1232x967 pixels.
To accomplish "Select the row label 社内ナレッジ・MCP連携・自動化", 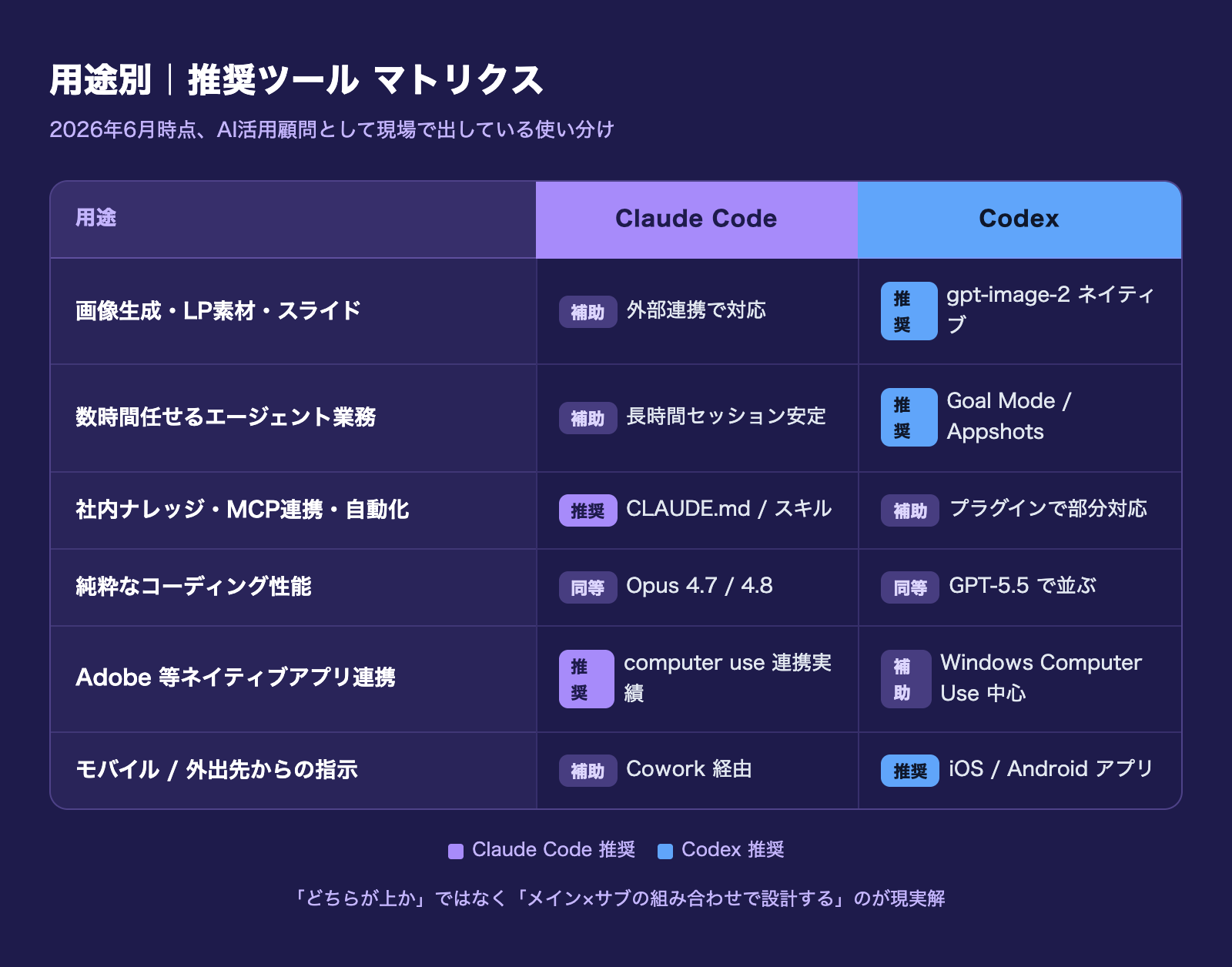I will [x=243, y=510].
